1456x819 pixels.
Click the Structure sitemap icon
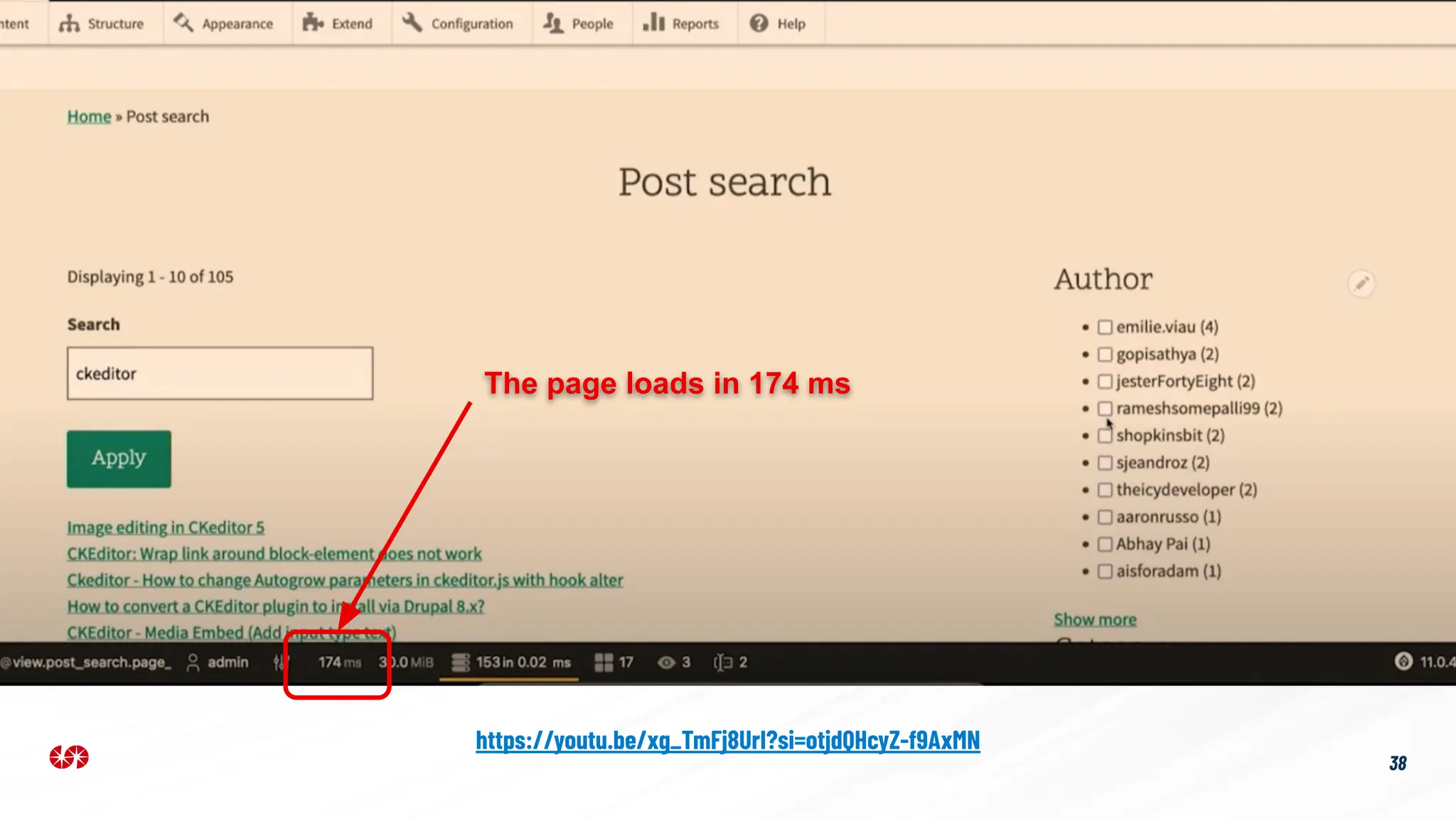pos(69,23)
